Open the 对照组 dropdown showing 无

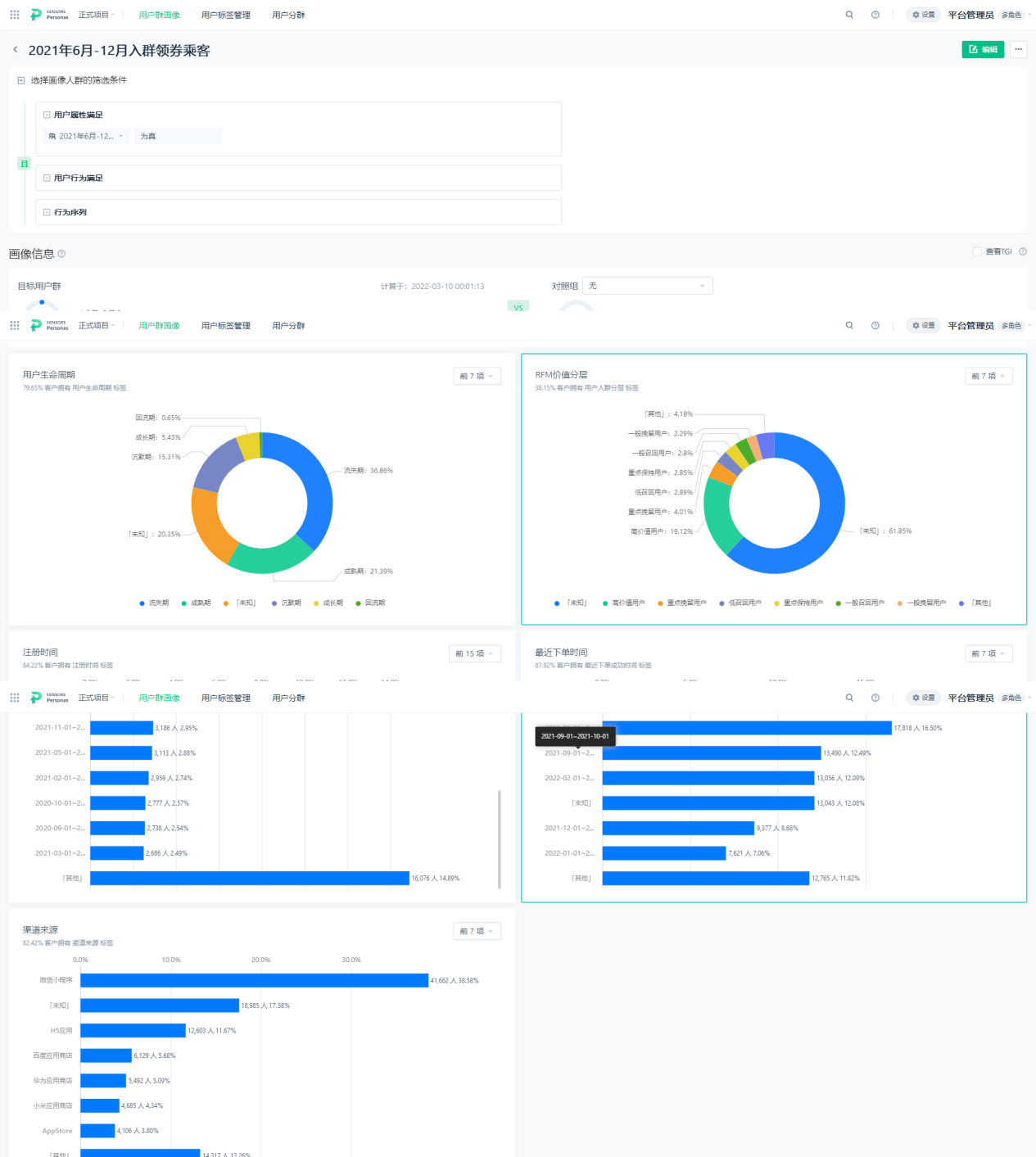647,286
